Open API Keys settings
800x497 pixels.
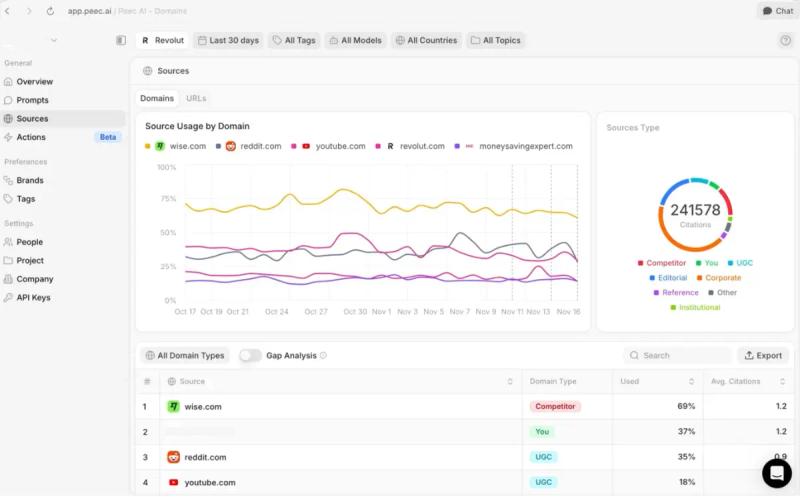click(62, 297)
